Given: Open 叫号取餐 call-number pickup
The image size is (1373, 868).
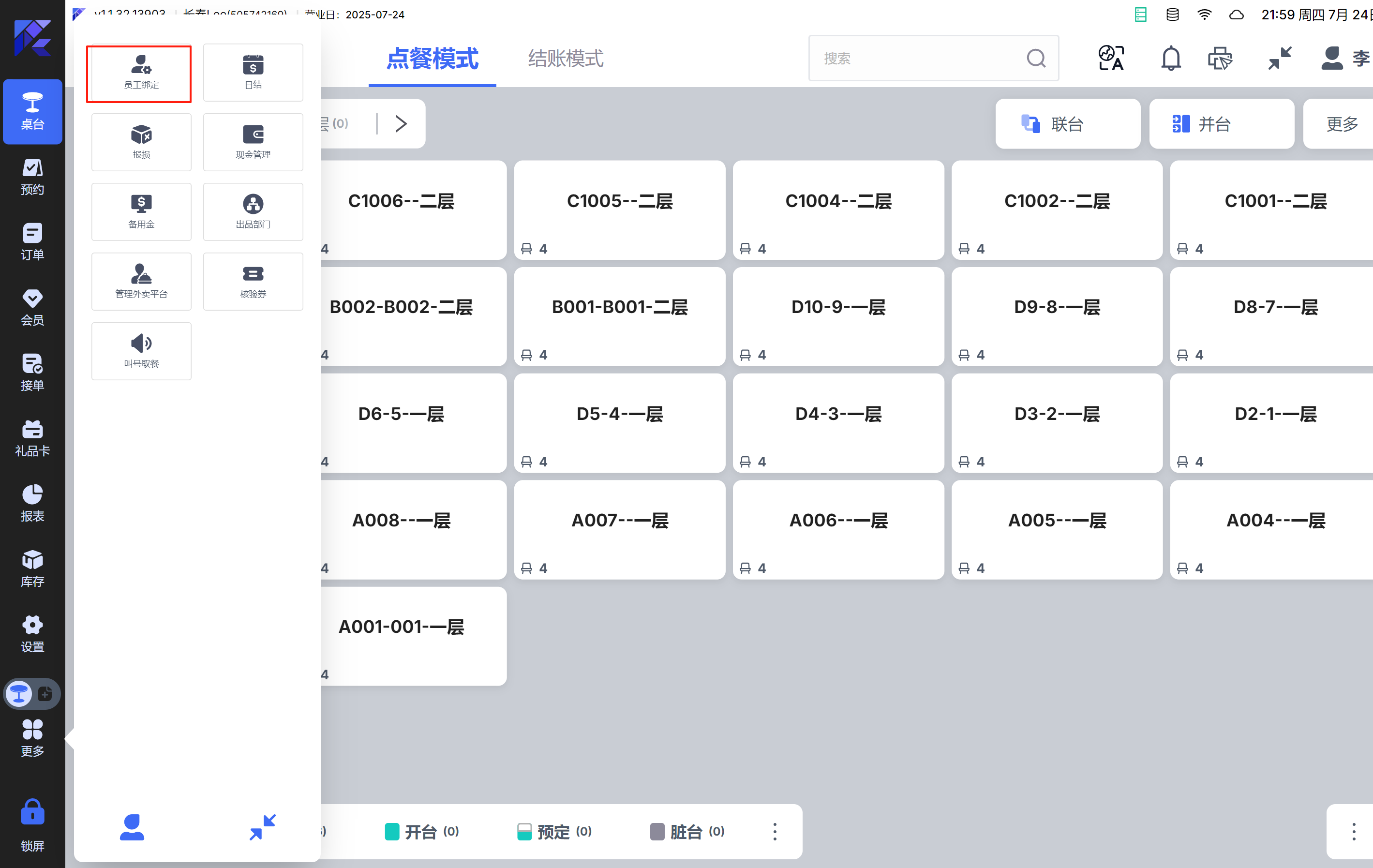Looking at the screenshot, I should pyautogui.click(x=141, y=351).
